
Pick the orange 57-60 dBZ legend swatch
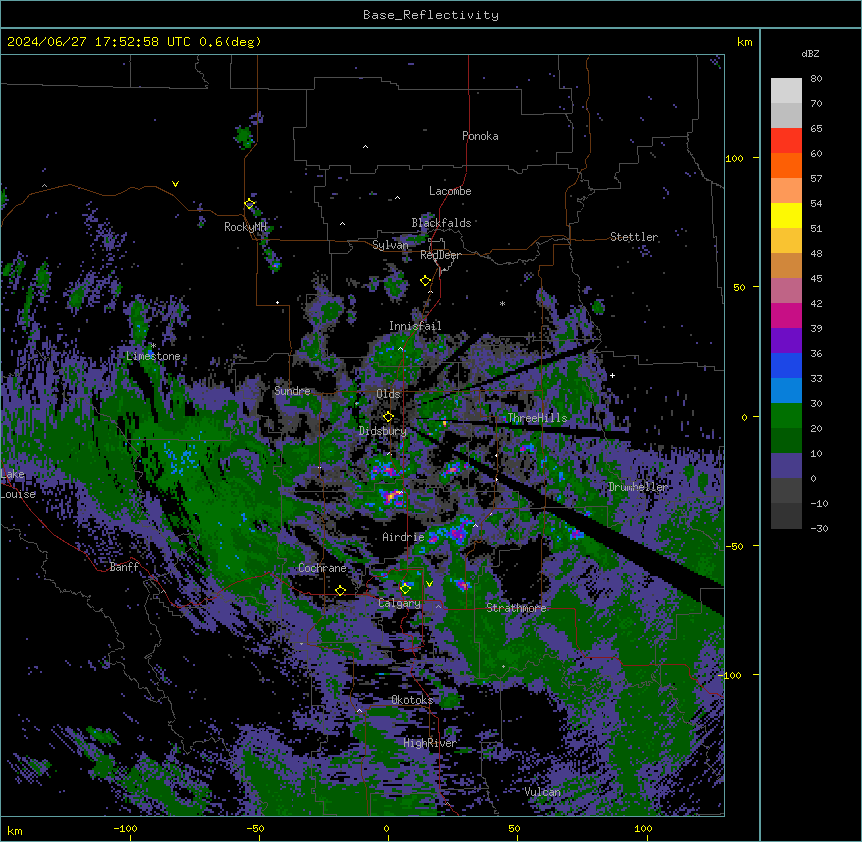(x=786, y=165)
